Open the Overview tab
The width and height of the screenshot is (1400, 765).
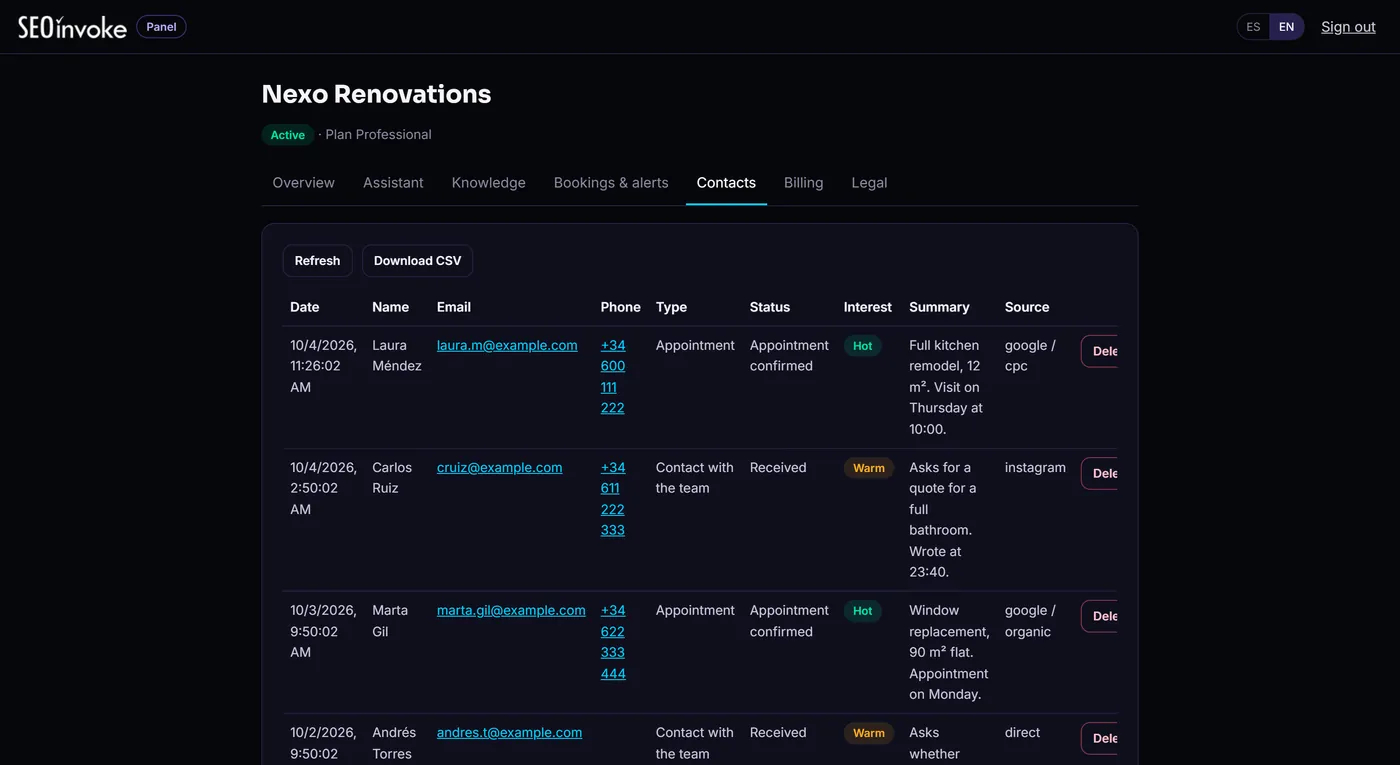(x=304, y=183)
